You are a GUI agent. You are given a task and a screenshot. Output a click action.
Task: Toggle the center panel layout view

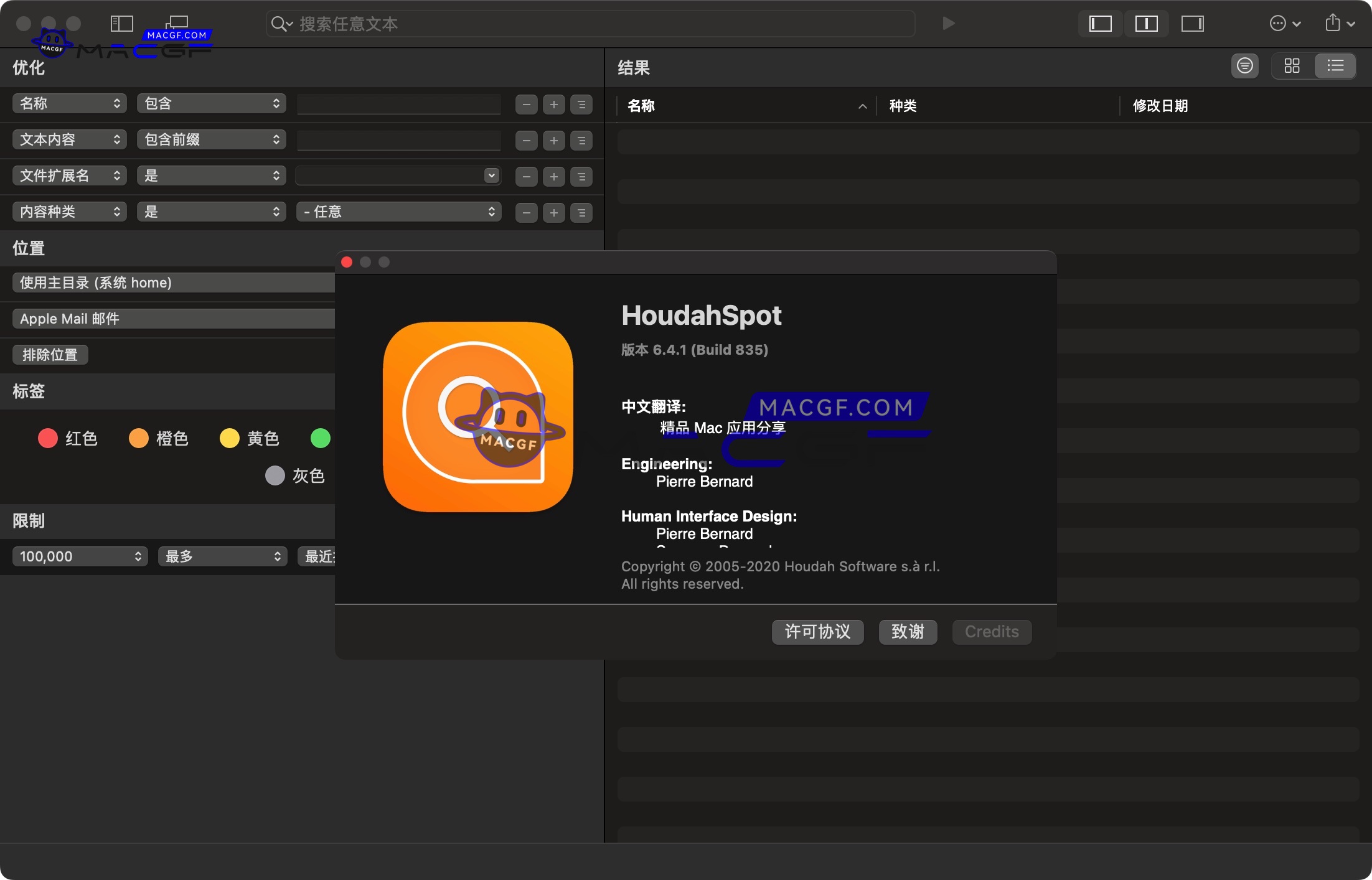click(x=1146, y=24)
